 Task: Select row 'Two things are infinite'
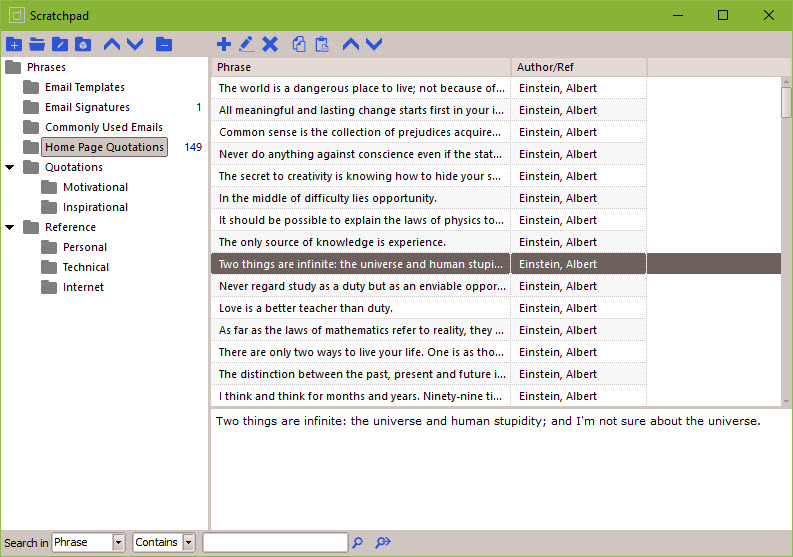496,264
